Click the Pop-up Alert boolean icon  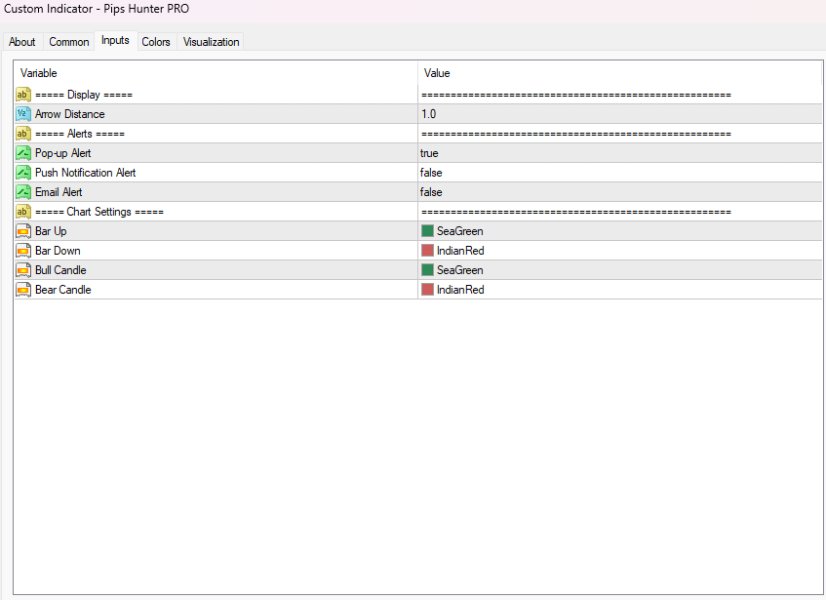tap(23, 153)
